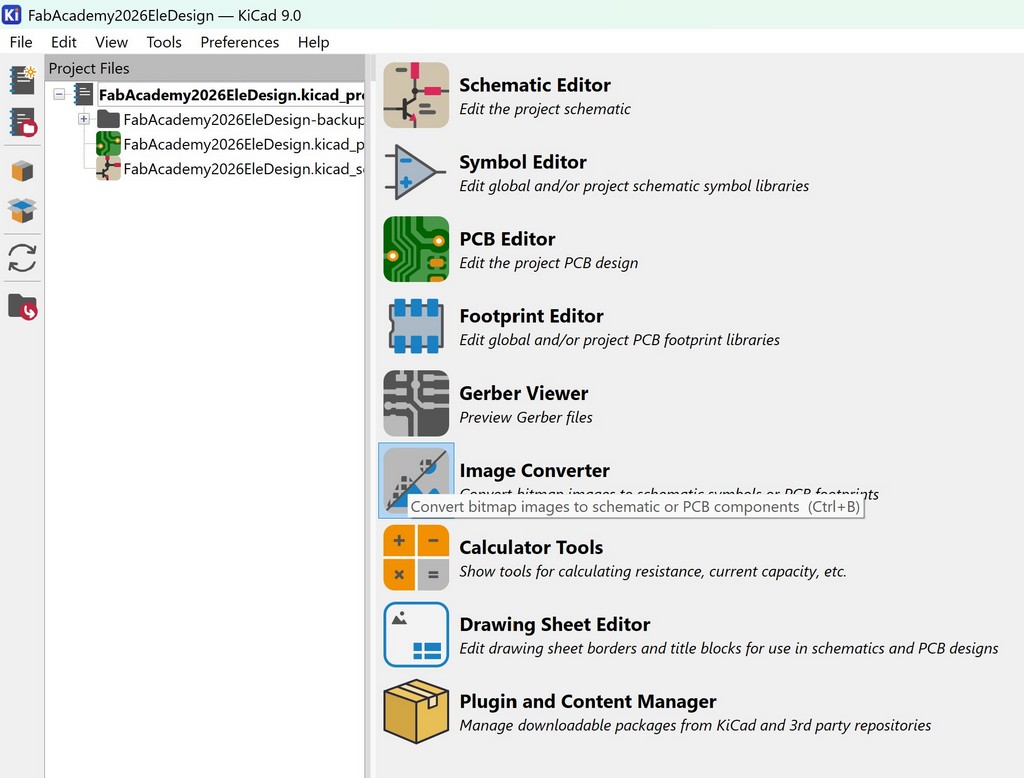Viewport: 1024px width, 778px height.
Task: Click 'Edit global and/or project schematic symbol libraries'
Action: click(634, 186)
